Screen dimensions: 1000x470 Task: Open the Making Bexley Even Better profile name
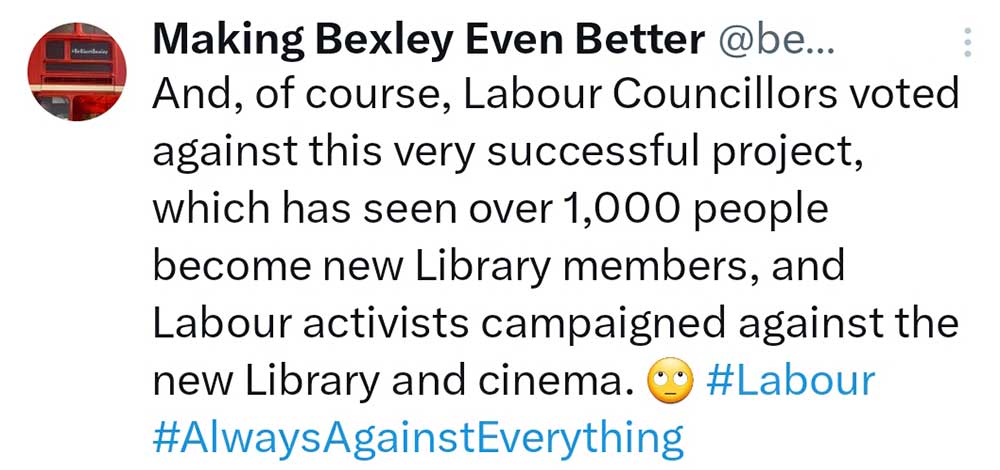click(428, 40)
